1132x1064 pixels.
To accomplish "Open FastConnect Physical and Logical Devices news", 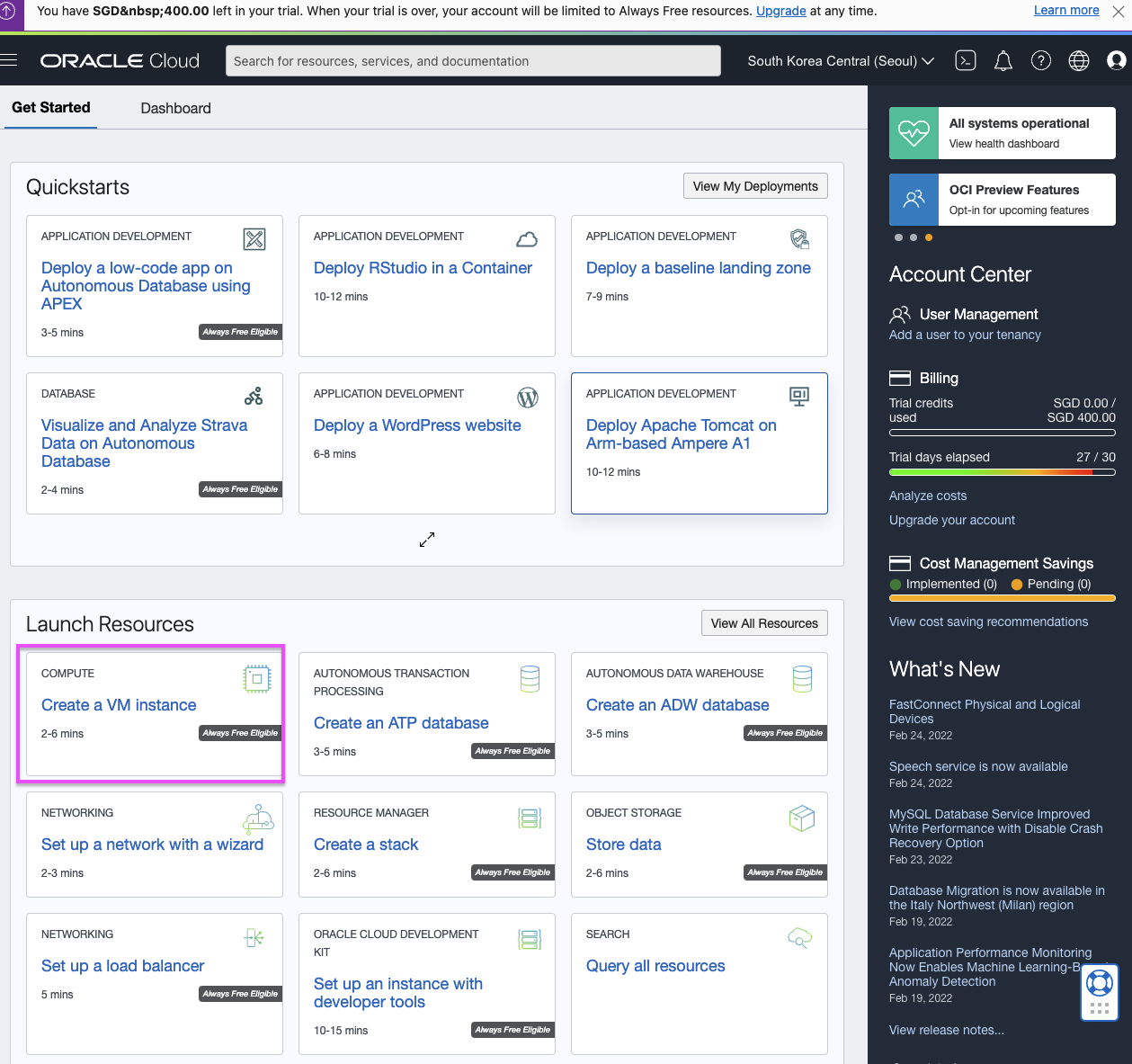I will pos(985,711).
